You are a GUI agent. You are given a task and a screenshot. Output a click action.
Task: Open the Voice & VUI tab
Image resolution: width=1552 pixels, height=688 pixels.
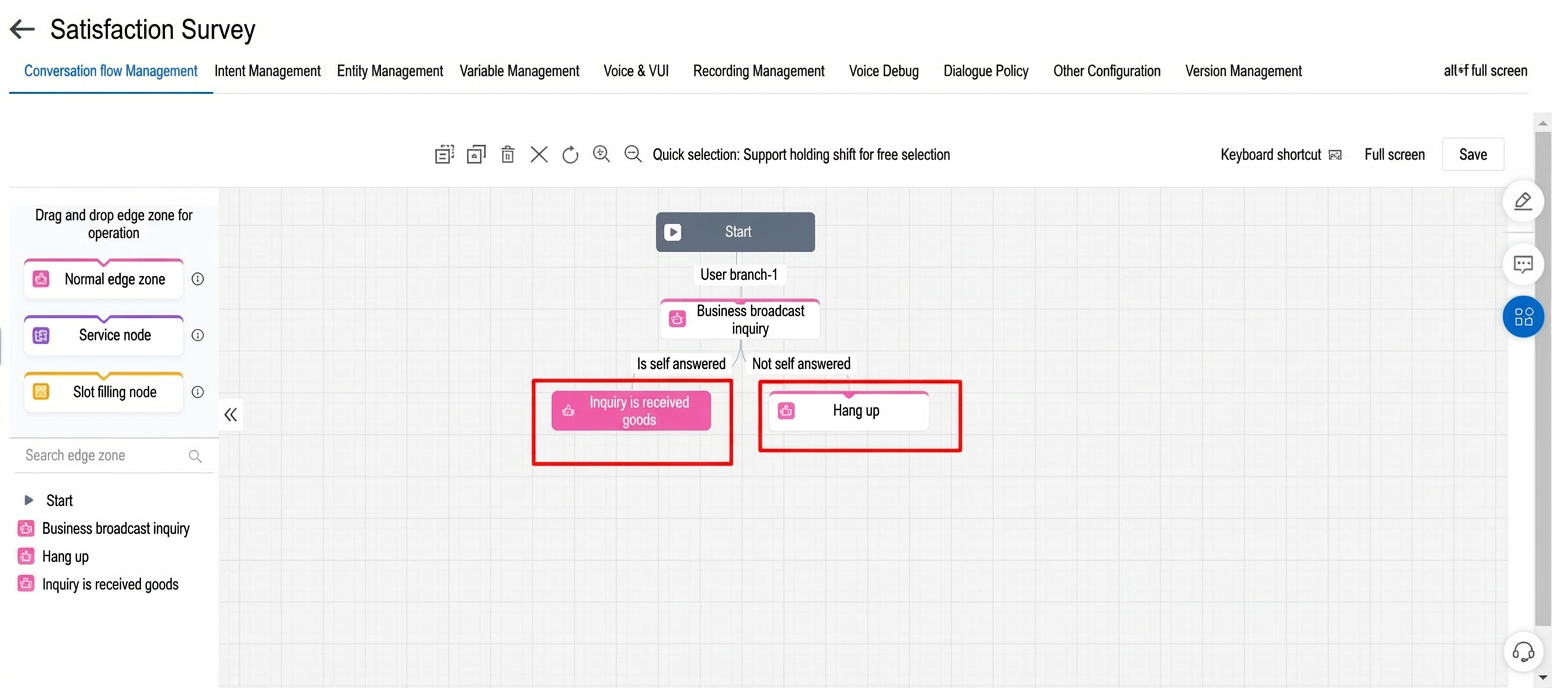(x=636, y=71)
